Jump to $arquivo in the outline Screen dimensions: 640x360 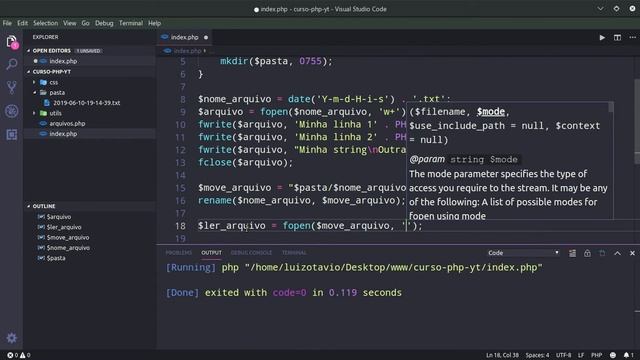point(59,217)
